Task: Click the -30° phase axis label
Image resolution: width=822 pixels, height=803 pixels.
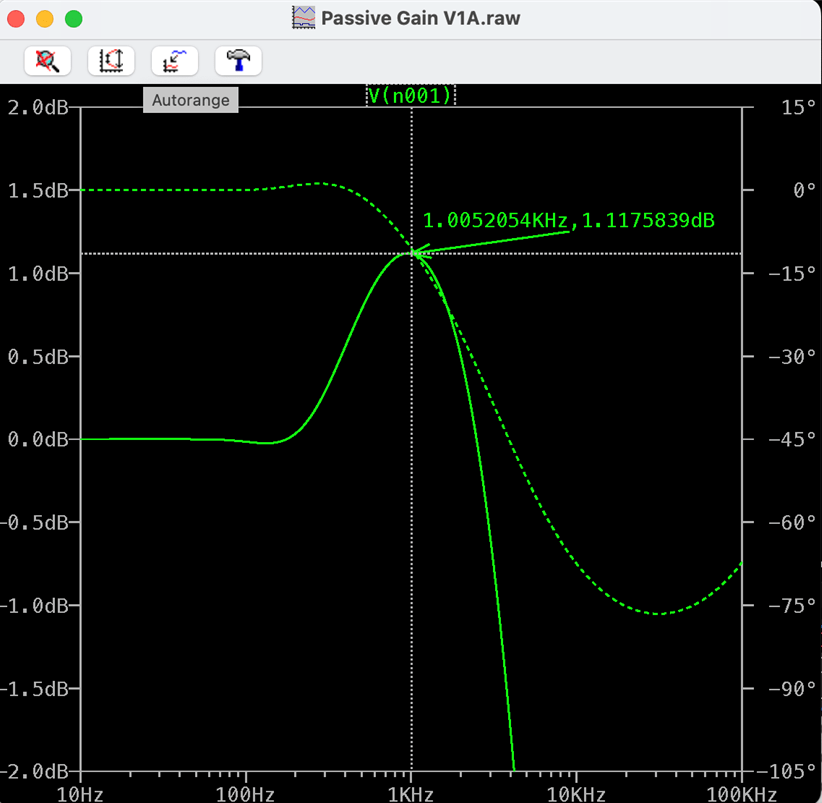Action: [x=792, y=356]
